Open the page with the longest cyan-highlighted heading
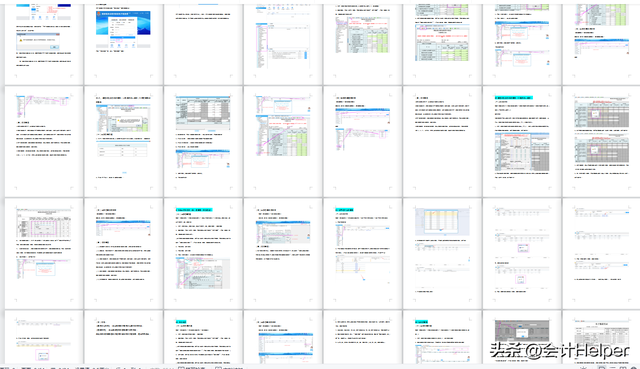Viewport: 640px width, 369px height. (x=522, y=141)
